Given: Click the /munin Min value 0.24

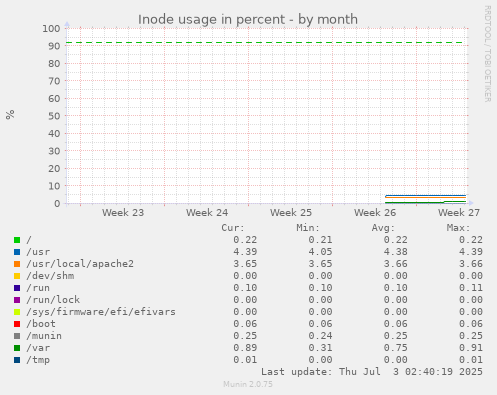Looking at the screenshot, I should tap(320, 336).
